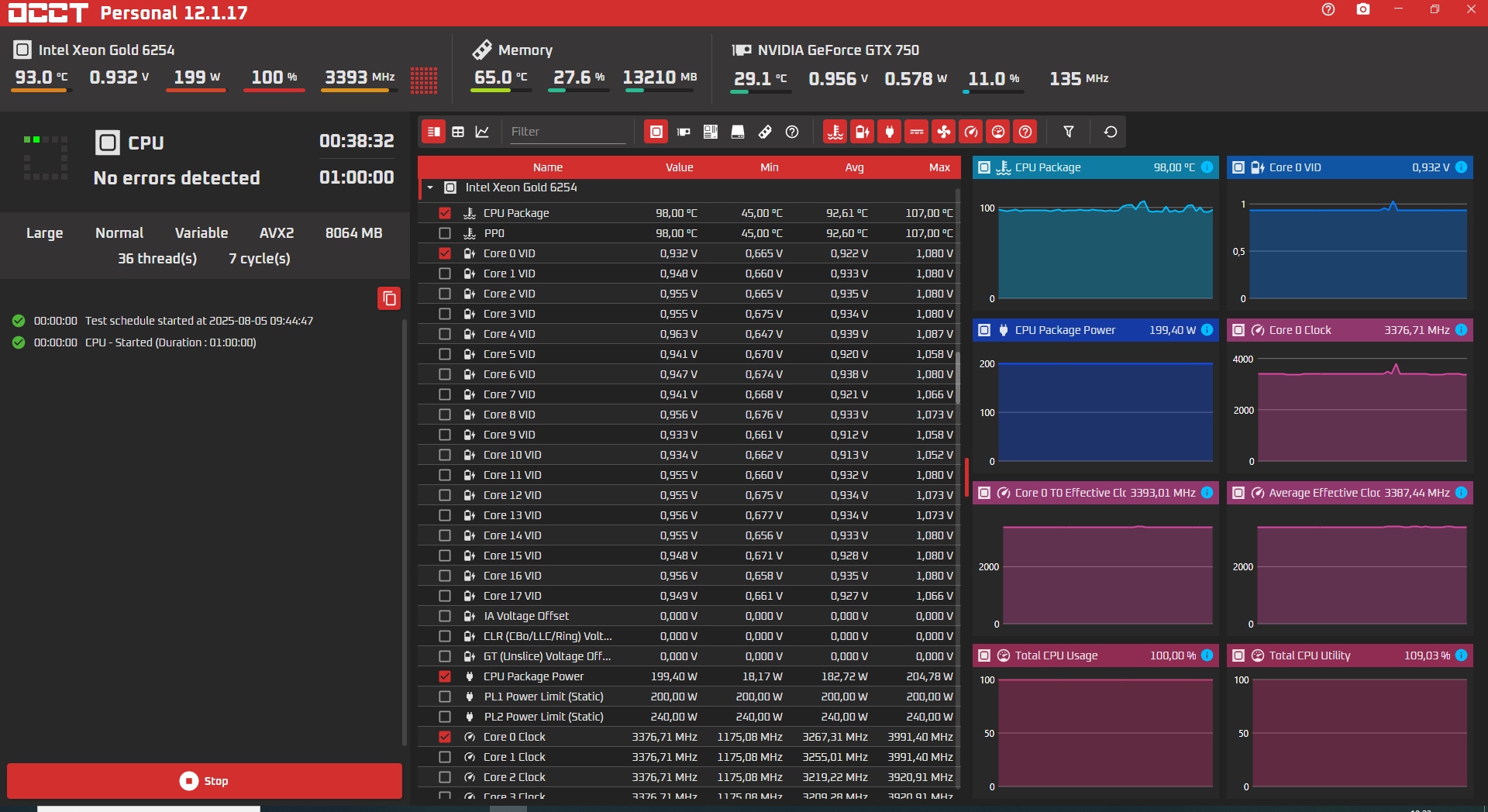This screenshot has width=1488, height=812.
Task: Uncheck the CPU Package sensor
Action: click(x=444, y=213)
